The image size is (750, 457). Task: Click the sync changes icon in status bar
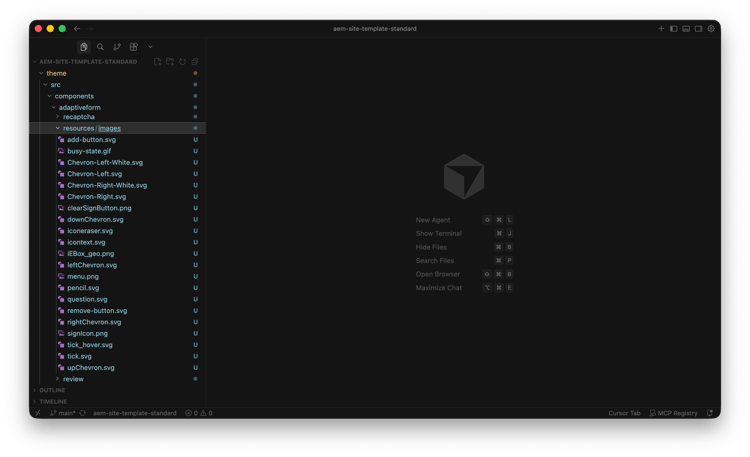coord(82,413)
